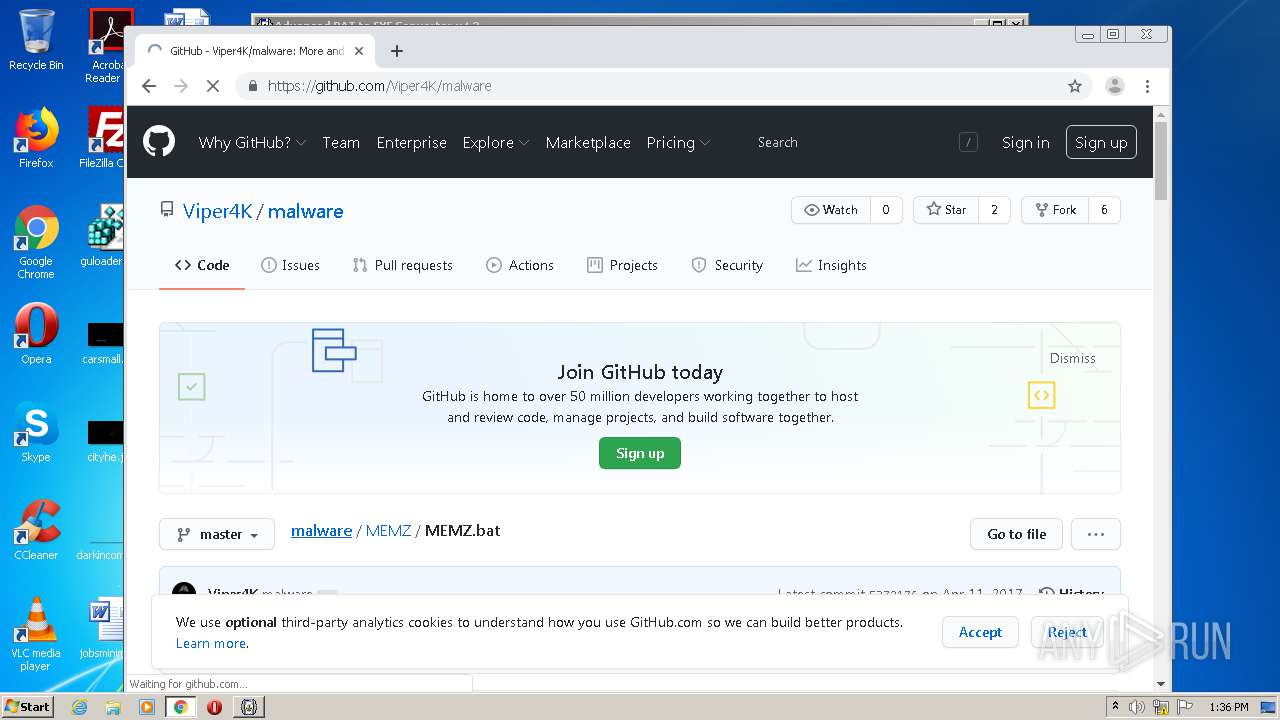
Task: Open Chrome profile avatar icon
Action: tap(1114, 86)
